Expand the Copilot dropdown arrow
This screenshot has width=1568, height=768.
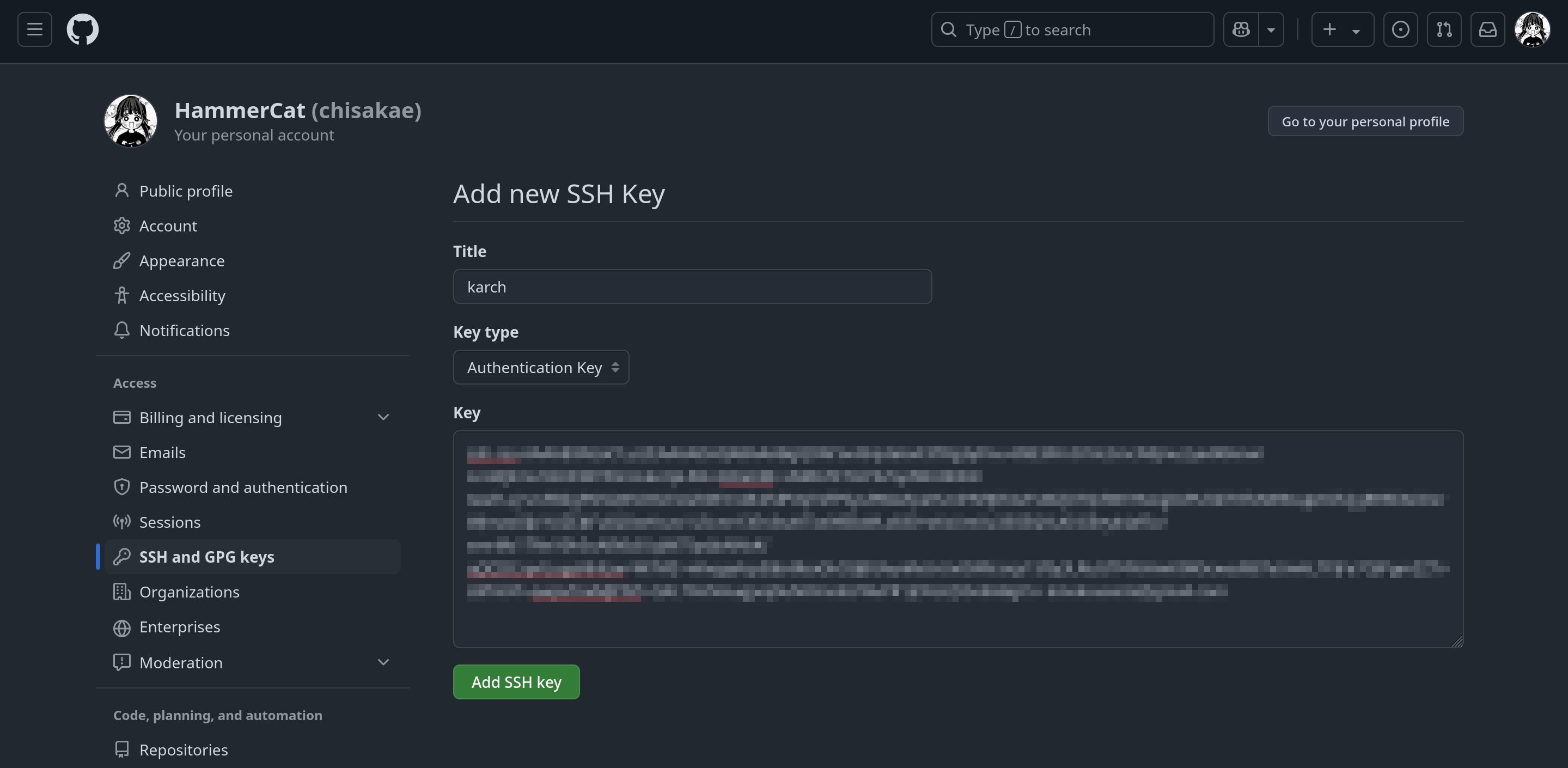pyautogui.click(x=1271, y=29)
